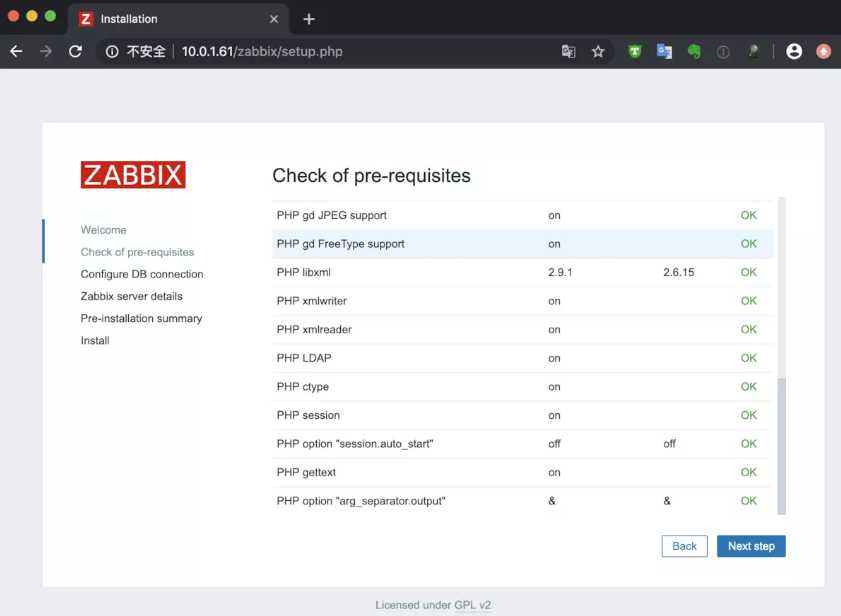841x616 pixels.
Task: Select the Installation browser tab
Action: [x=179, y=19]
